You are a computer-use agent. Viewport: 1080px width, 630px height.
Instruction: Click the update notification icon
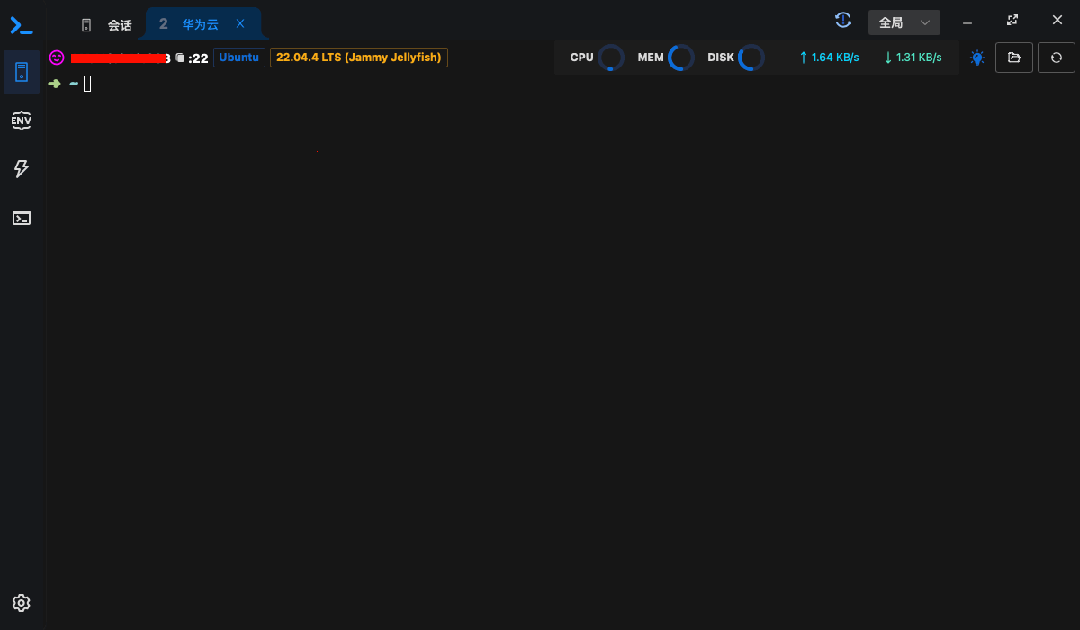(843, 21)
